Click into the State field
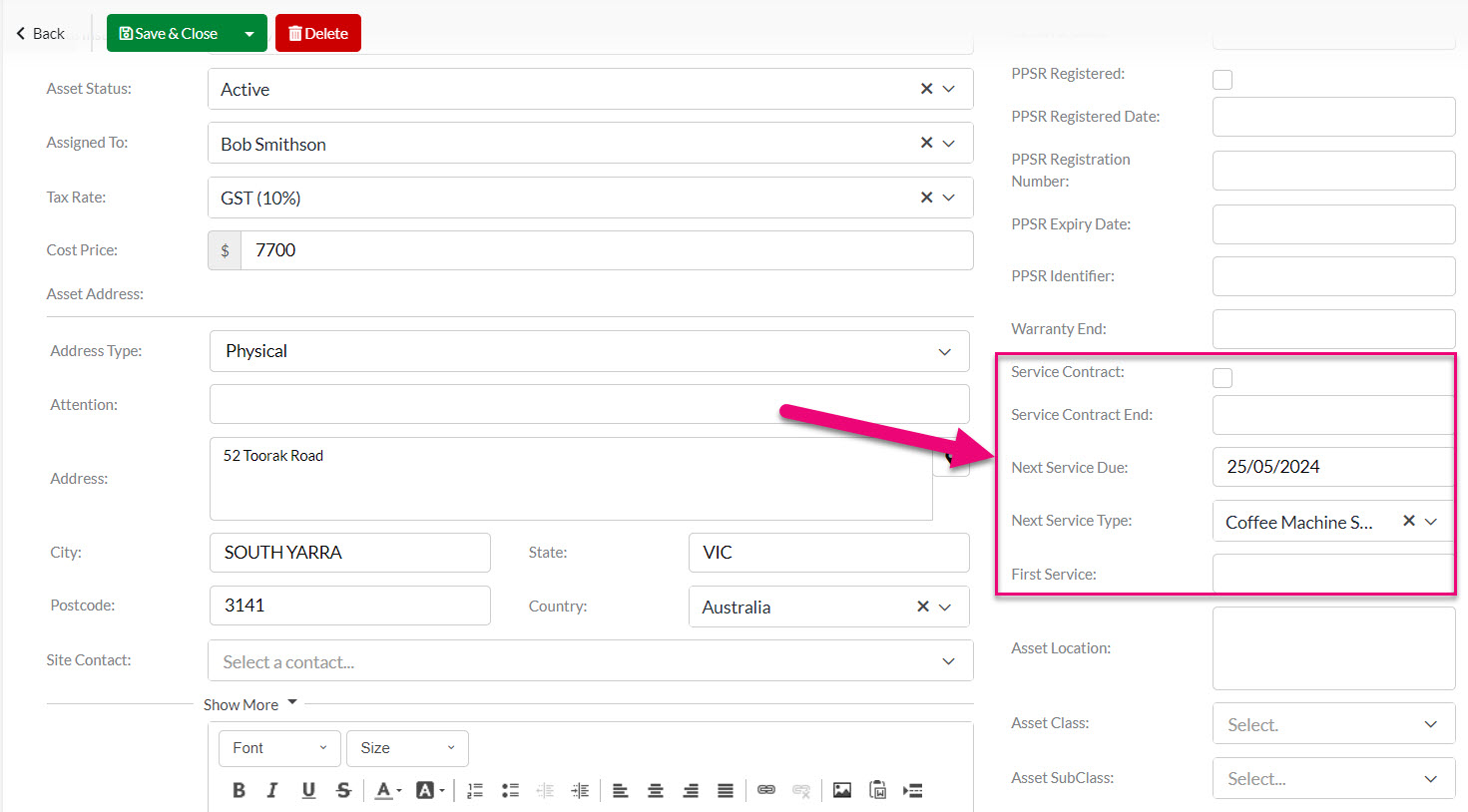Viewport: 1468px width, 812px height. click(829, 553)
